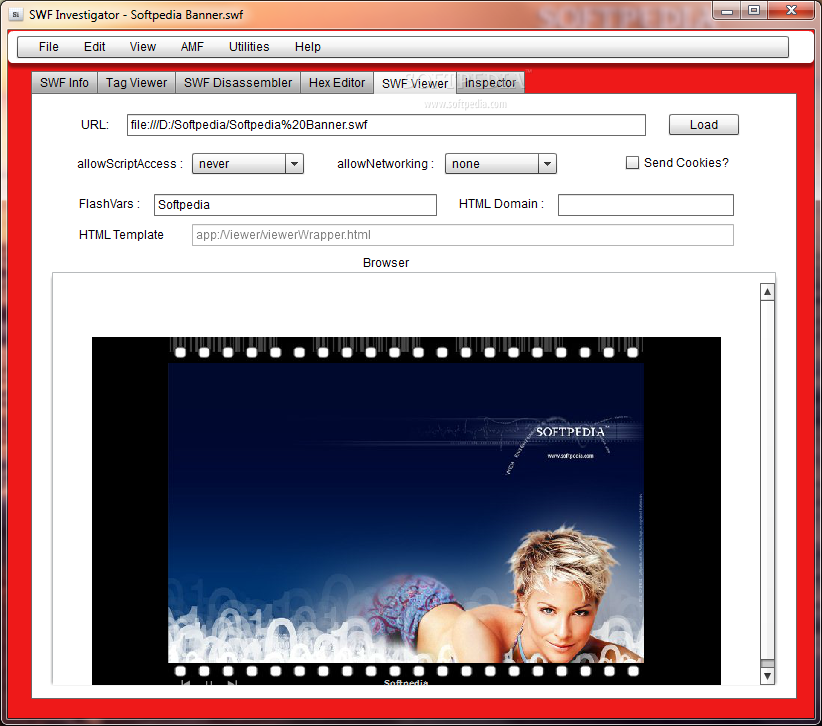Close the SWF Investigator window

click(792, 11)
